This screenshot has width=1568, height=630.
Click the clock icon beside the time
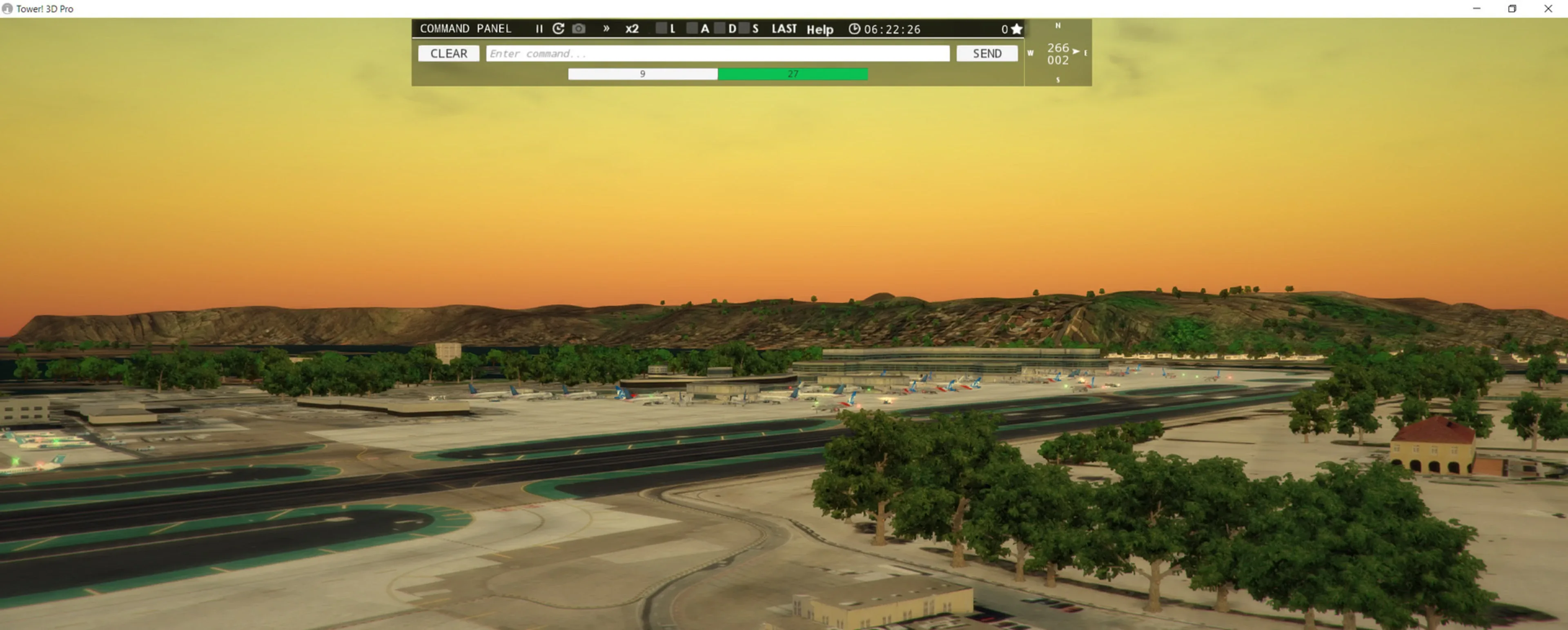pyautogui.click(x=854, y=29)
